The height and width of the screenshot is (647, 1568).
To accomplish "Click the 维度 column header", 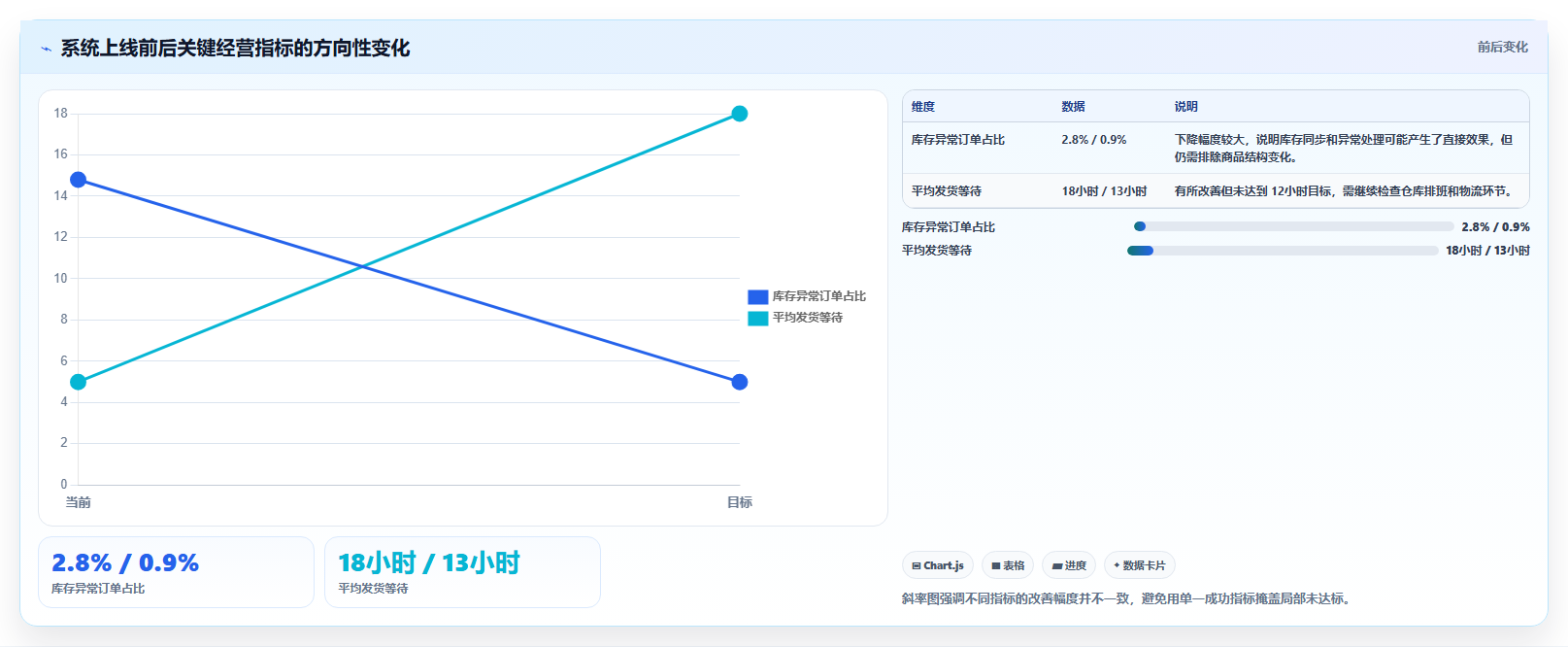I will coord(923,107).
